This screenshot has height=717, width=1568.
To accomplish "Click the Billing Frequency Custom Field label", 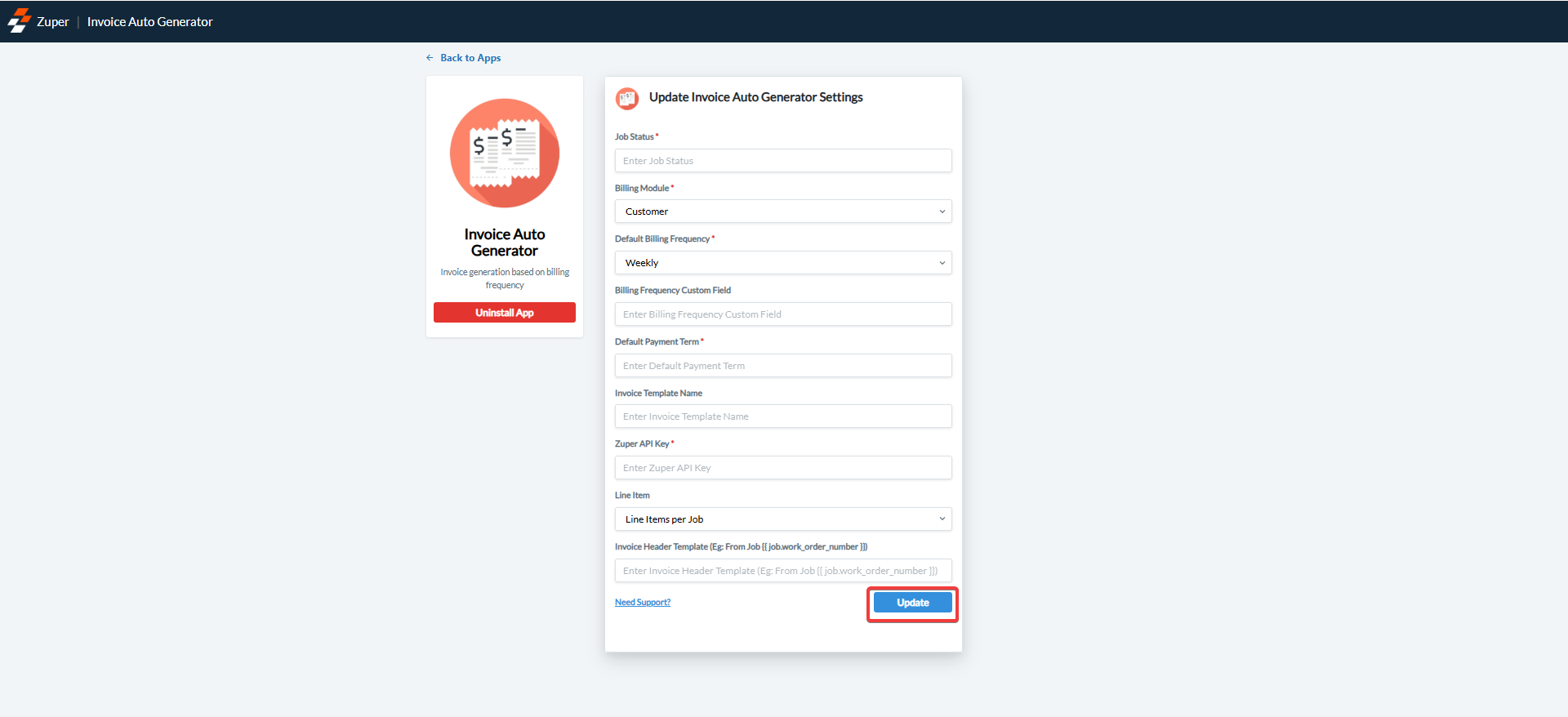I will [673, 291].
